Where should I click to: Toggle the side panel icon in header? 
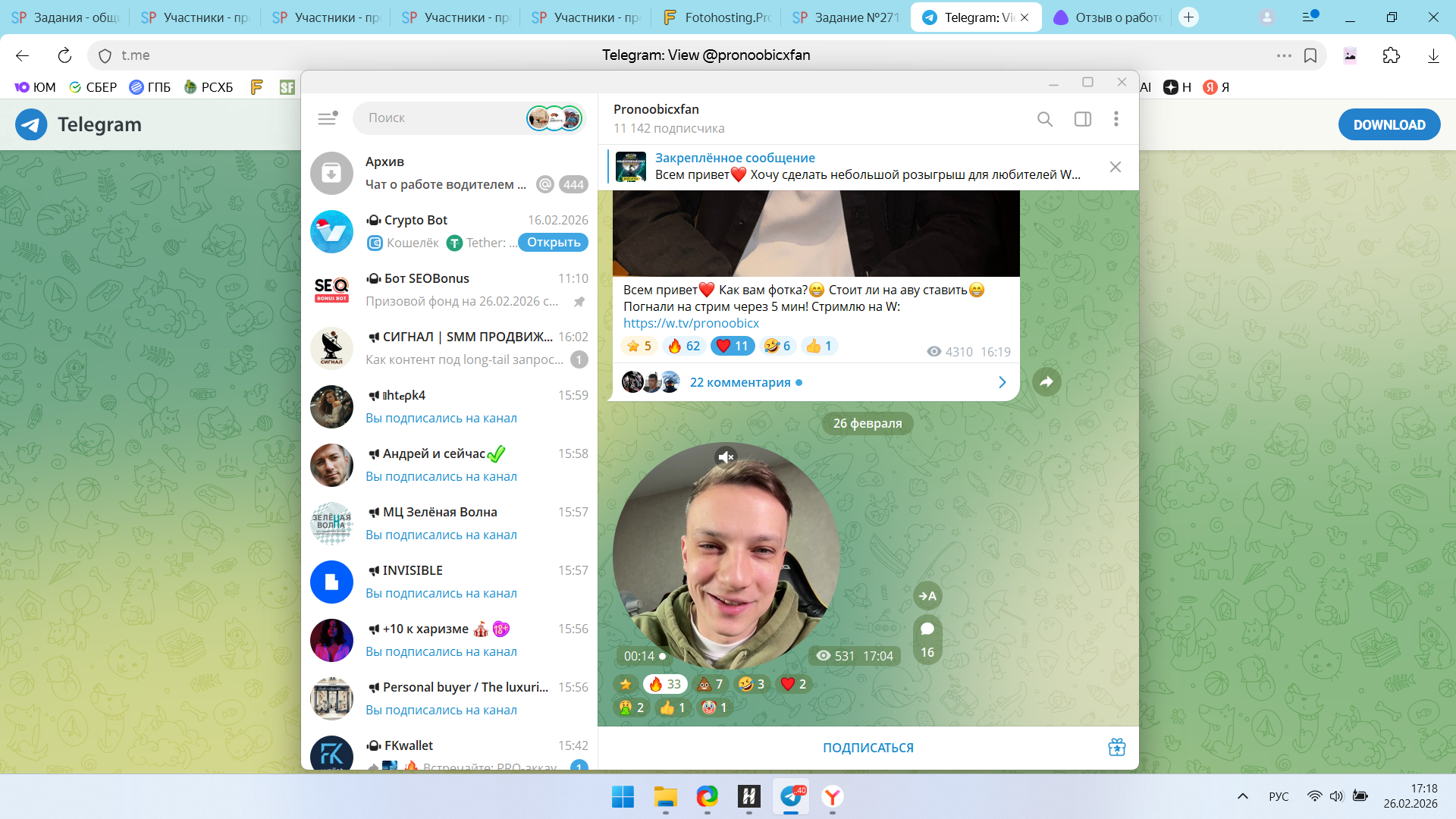click(x=1082, y=119)
